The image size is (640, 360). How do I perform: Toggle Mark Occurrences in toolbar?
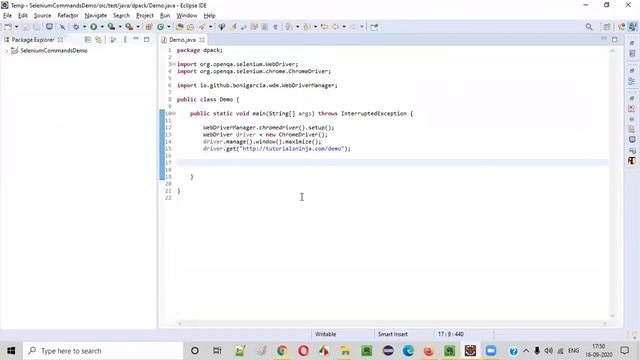[x=233, y=27]
